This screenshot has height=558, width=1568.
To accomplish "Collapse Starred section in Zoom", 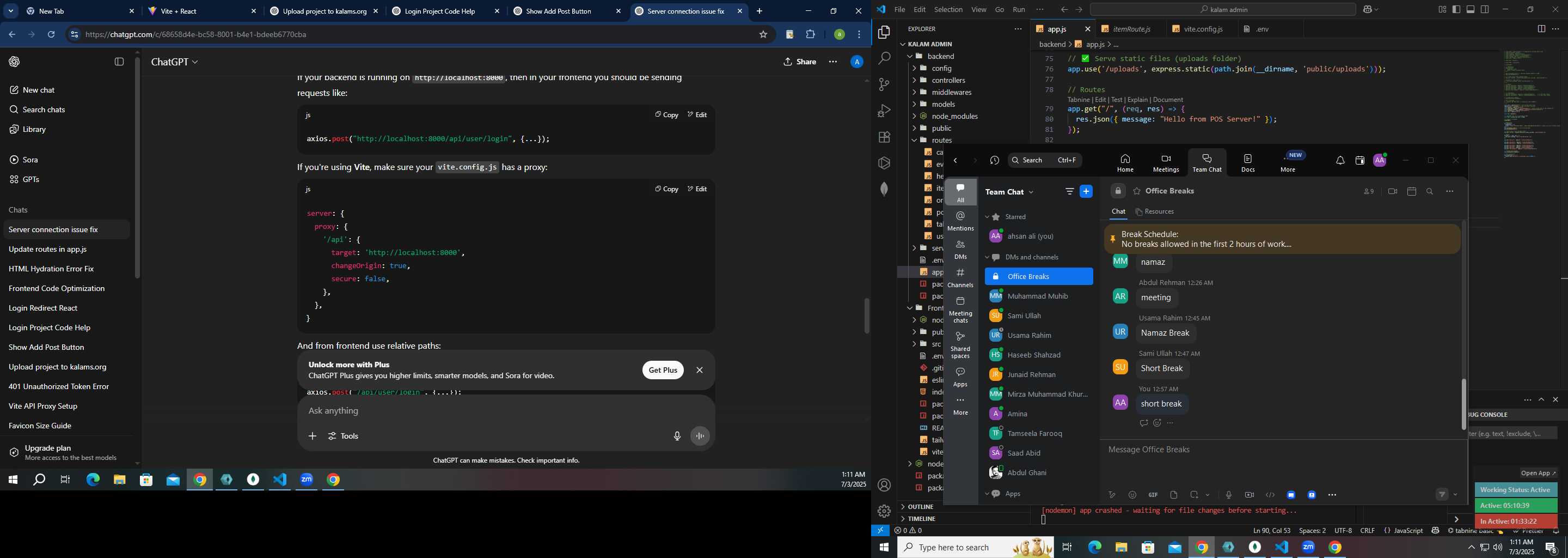I will (987, 217).
